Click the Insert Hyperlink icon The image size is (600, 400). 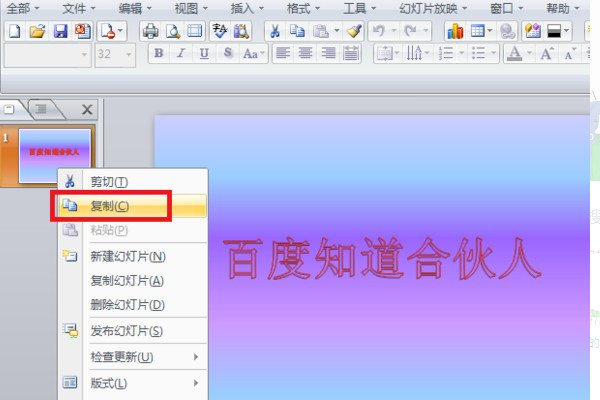[x=507, y=31]
